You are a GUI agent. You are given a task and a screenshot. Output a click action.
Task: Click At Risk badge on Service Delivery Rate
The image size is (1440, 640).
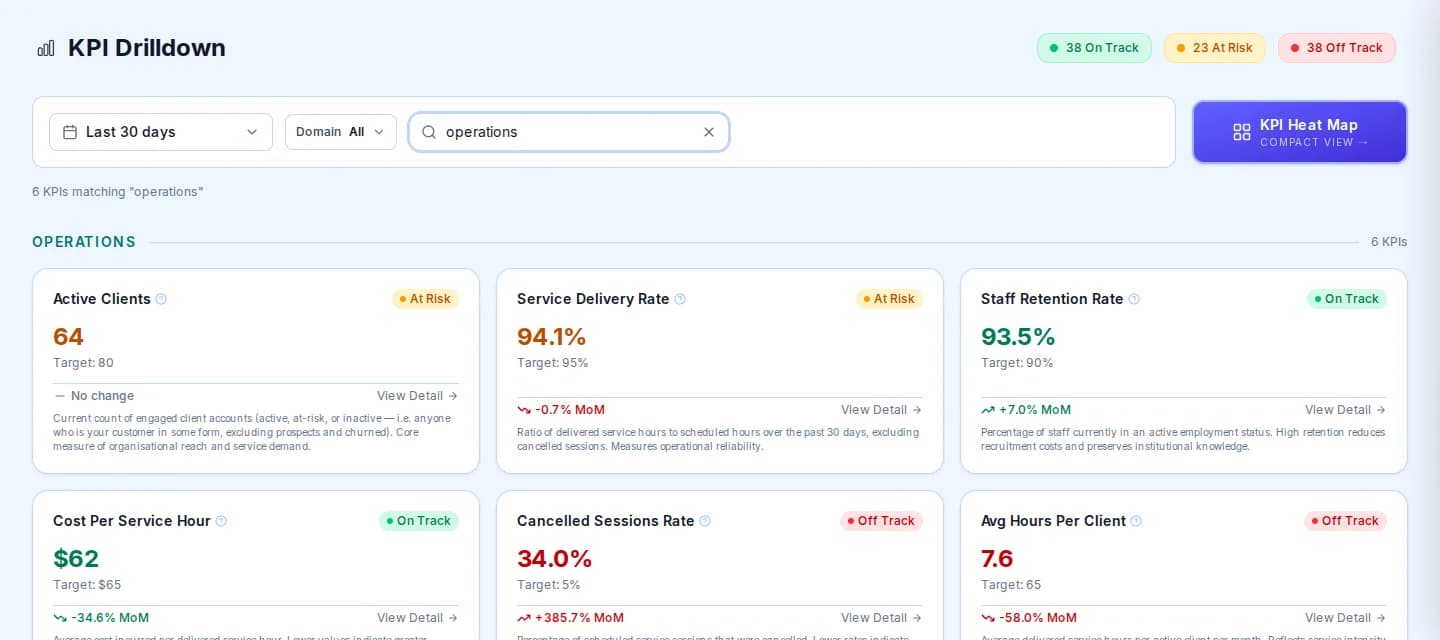click(x=889, y=299)
